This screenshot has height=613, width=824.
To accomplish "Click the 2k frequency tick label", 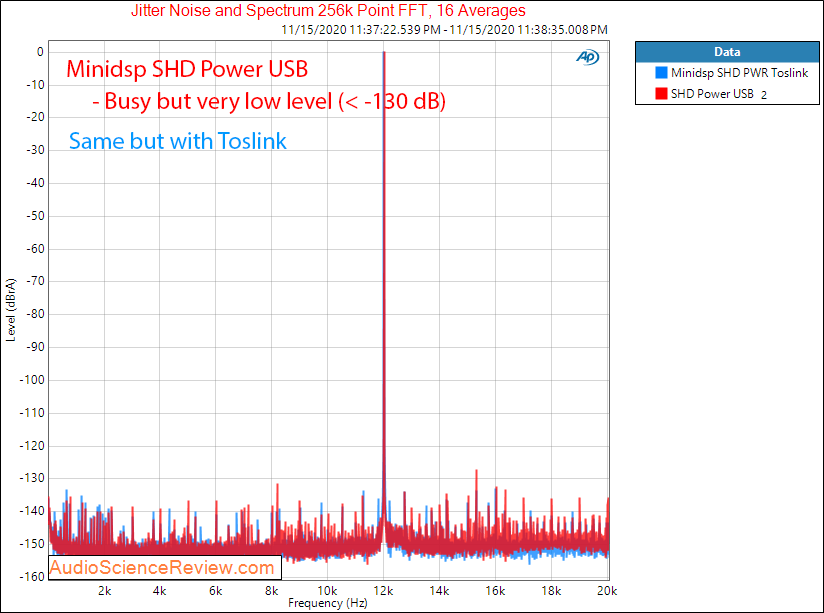I will pyautogui.click(x=105, y=591).
